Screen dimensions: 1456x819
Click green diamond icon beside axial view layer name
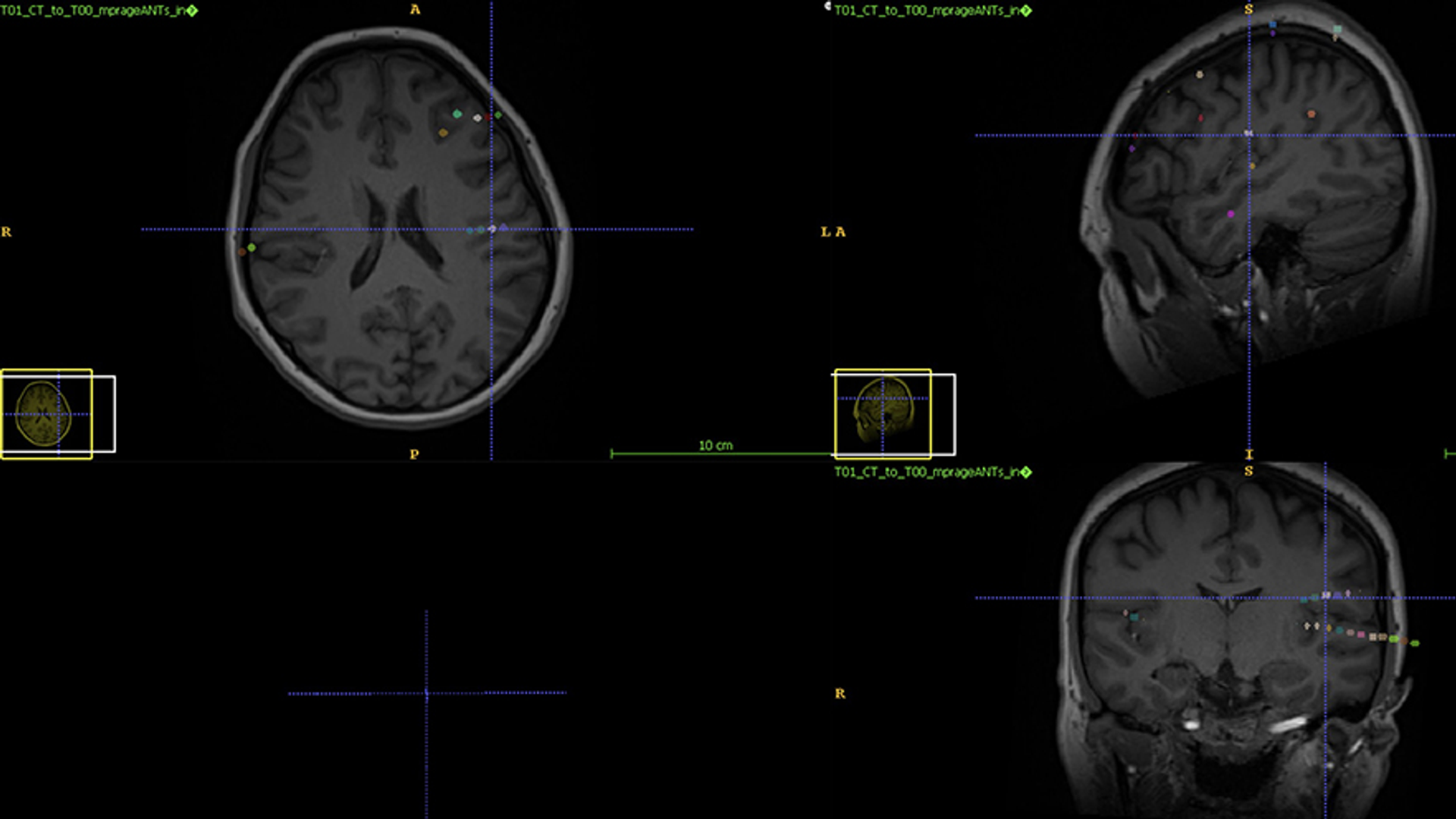click(192, 11)
